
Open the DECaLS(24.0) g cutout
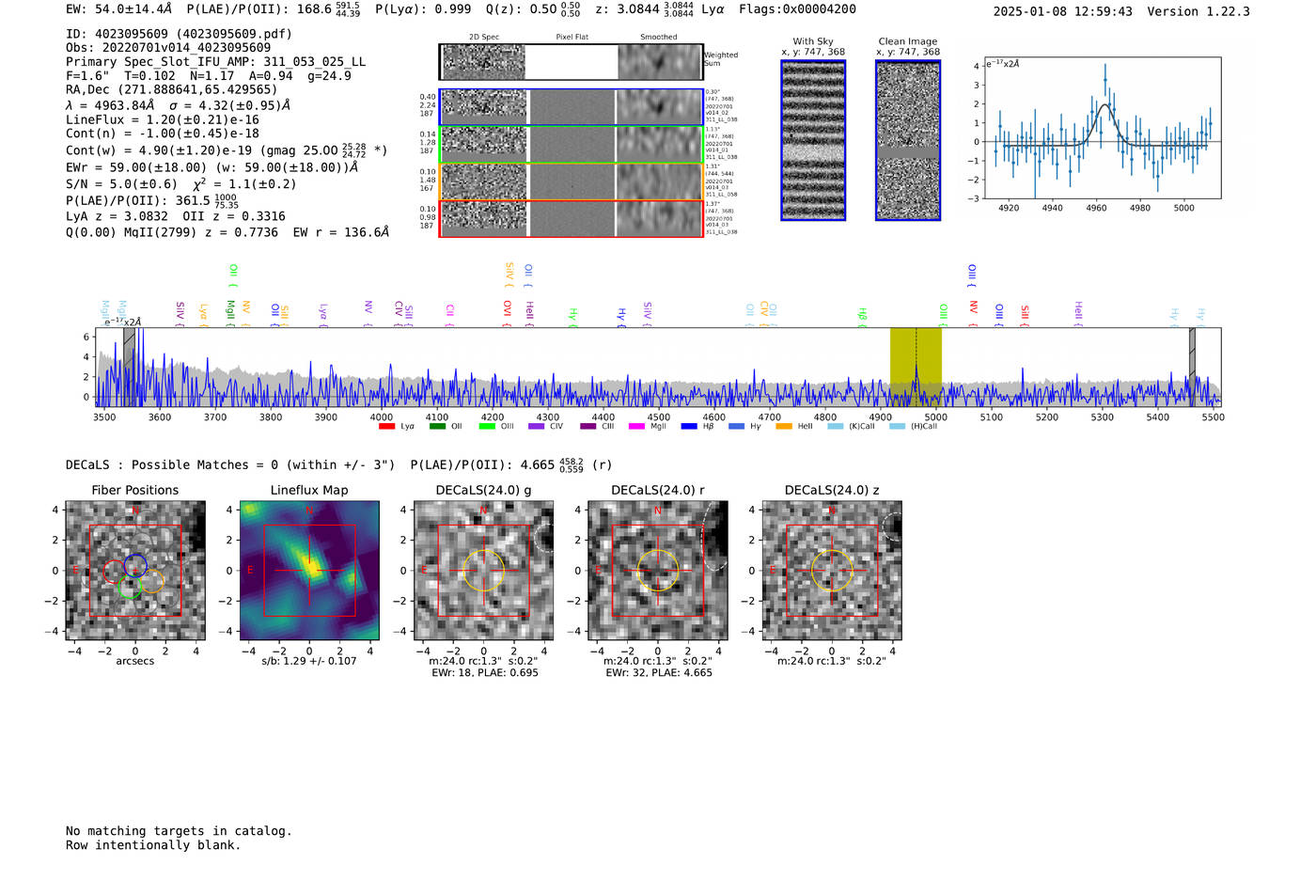tap(484, 571)
